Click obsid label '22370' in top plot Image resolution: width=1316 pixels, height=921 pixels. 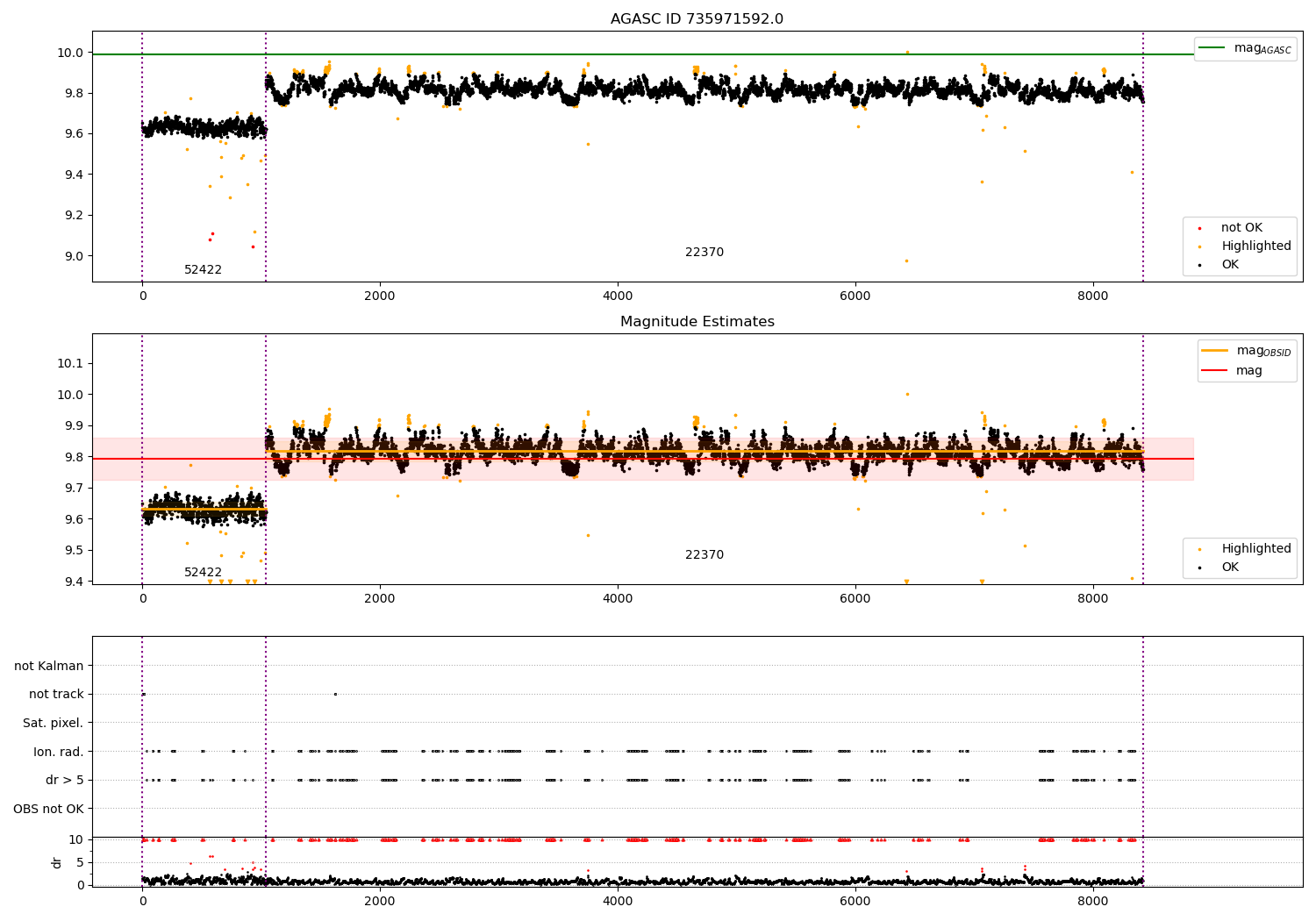(x=704, y=253)
